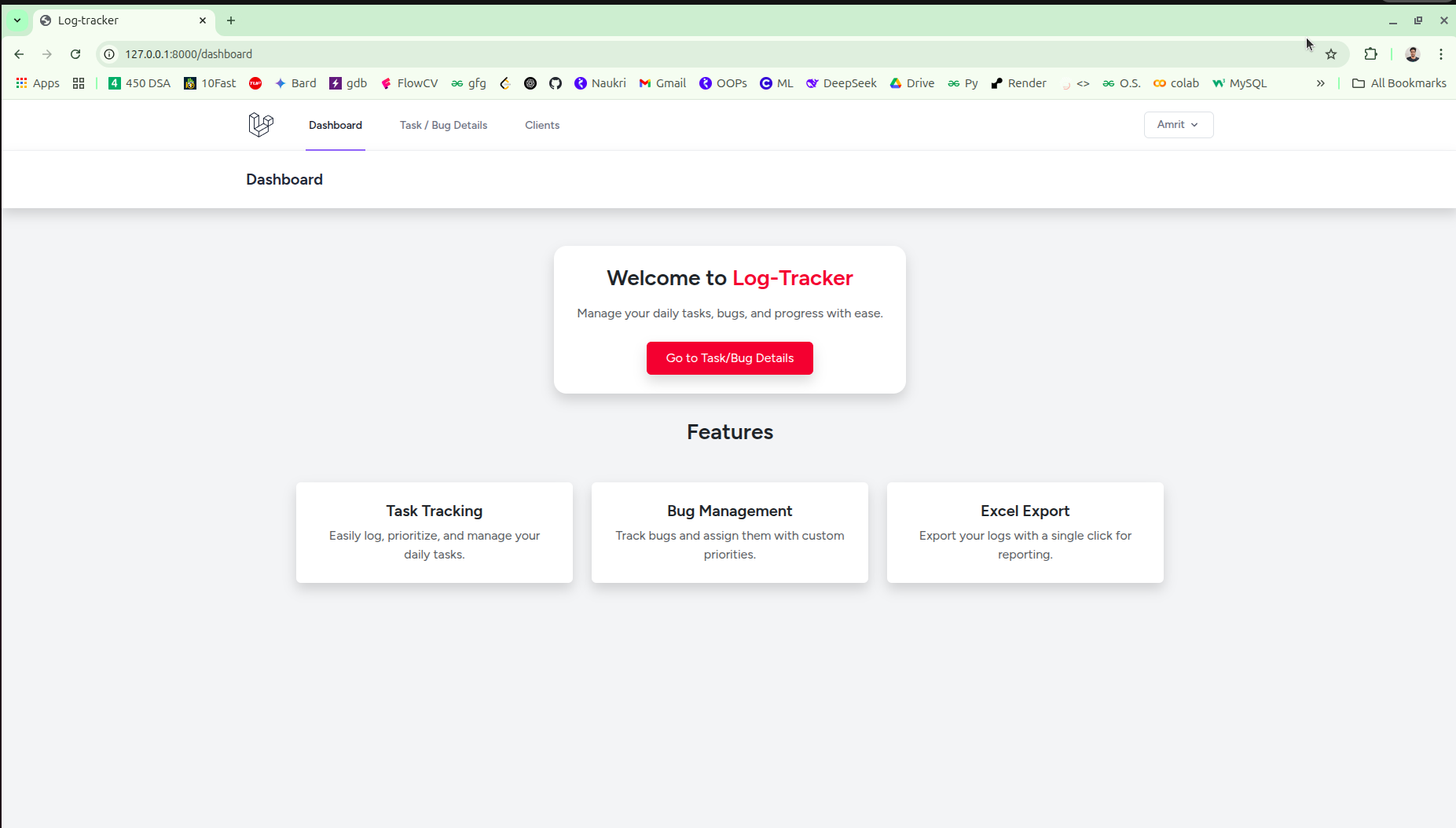The image size is (1456, 828).
Task: Open the colab bookmark
Action: (x=1176, y=83)
